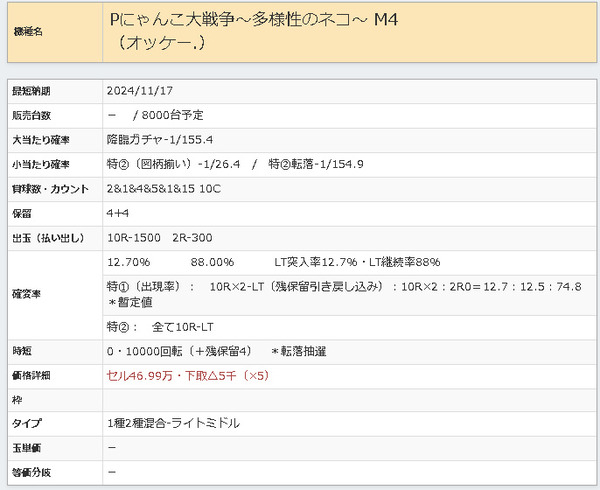
Task: Click the 特① 出現率 breakdown text
Action: pyautogui.click(x=344, y=287)
